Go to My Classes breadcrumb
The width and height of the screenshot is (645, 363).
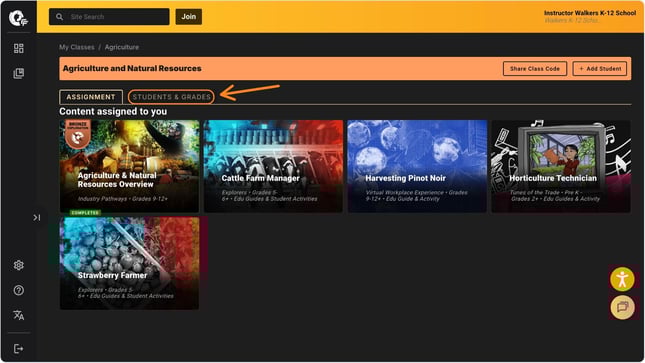click(77, 47)
